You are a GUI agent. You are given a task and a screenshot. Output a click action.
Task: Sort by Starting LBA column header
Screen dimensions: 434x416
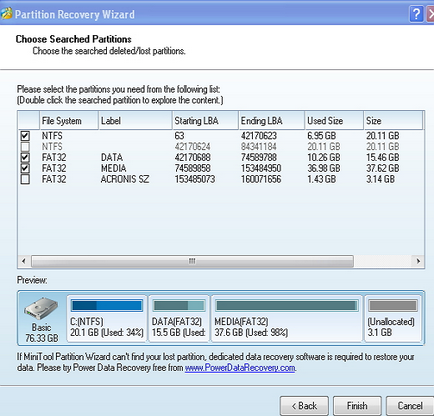coord(205,121)
